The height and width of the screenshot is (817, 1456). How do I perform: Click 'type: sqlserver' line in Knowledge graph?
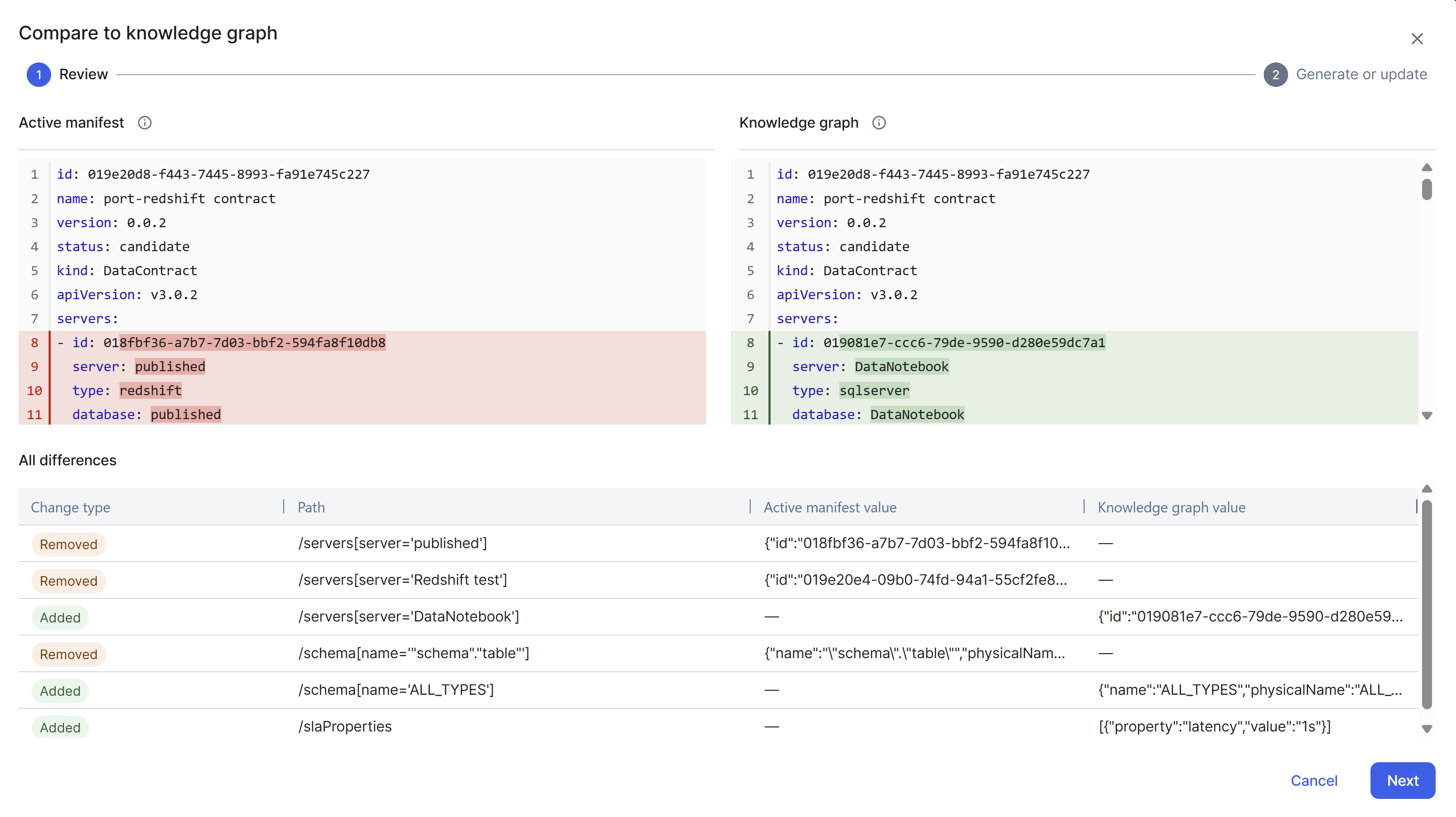(851, 391)
